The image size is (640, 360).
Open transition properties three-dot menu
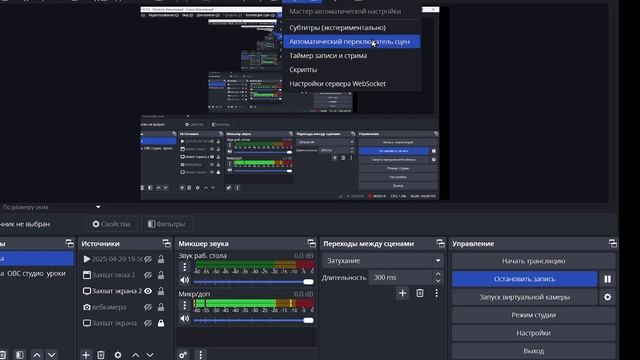point(436,293)
